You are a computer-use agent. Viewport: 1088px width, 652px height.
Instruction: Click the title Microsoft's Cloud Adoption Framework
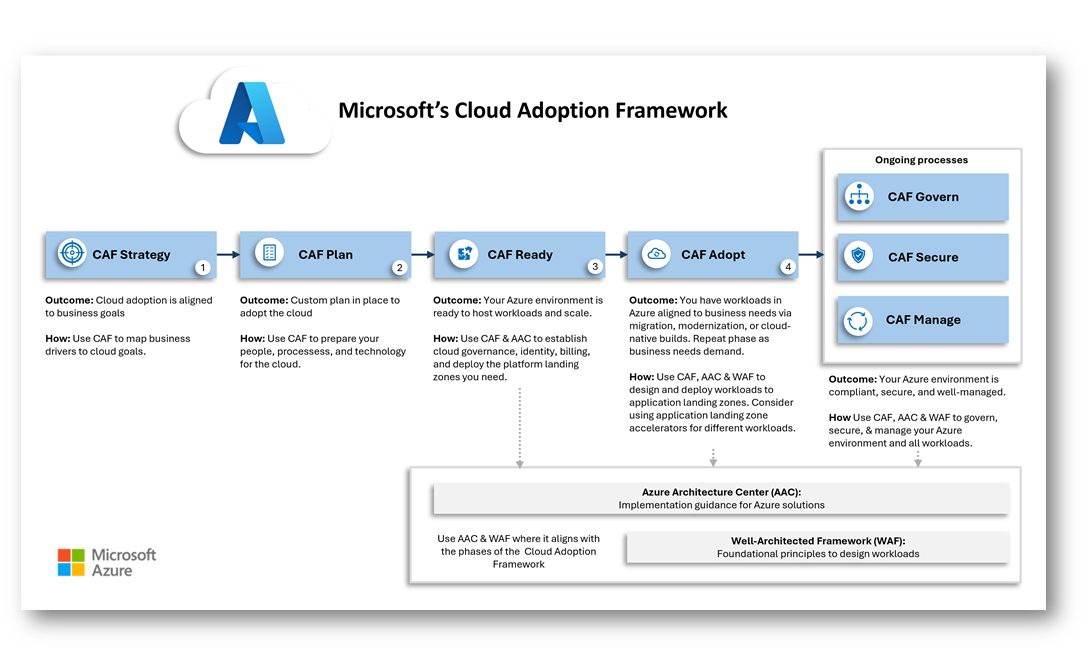pos(533,110)
